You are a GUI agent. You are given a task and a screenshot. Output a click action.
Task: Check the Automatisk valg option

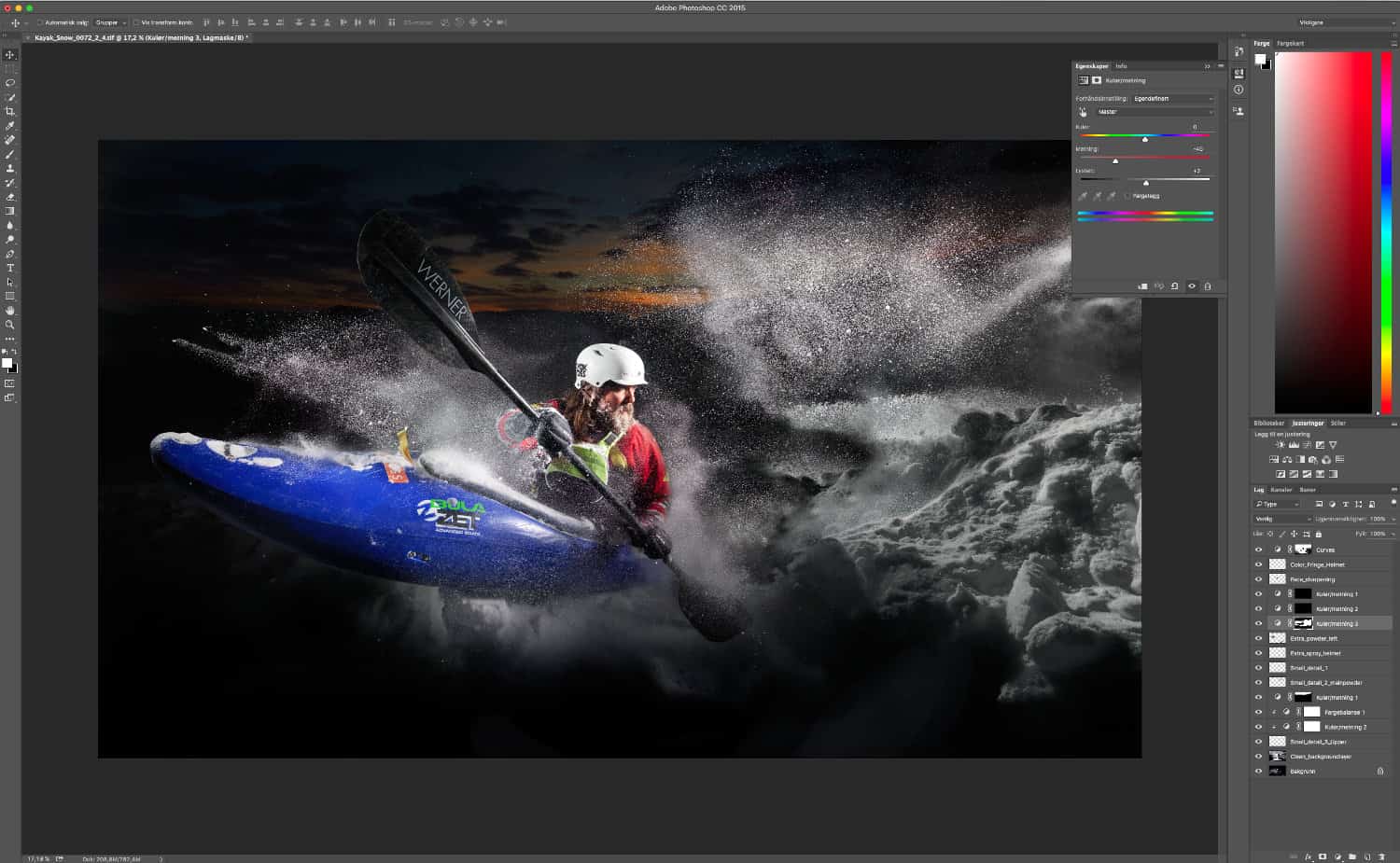tap(40, 22)
